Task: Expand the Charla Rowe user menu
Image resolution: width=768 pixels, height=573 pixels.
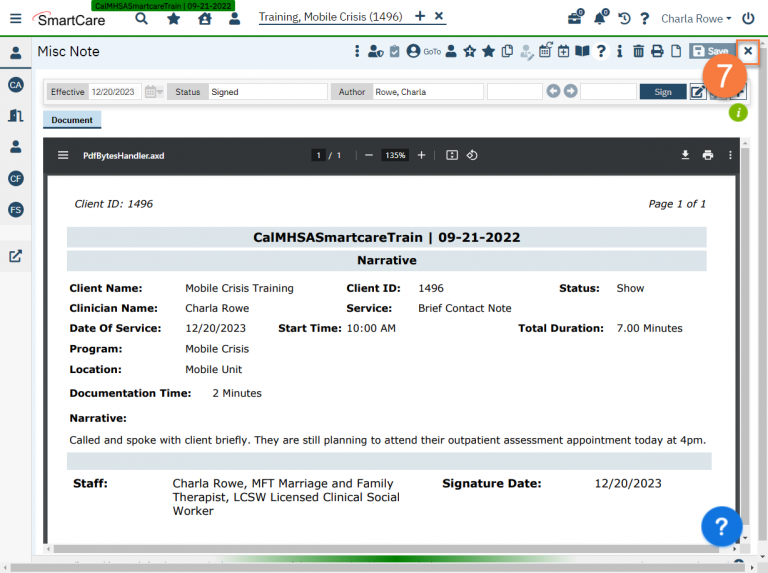Action: (x=696, y=18)
